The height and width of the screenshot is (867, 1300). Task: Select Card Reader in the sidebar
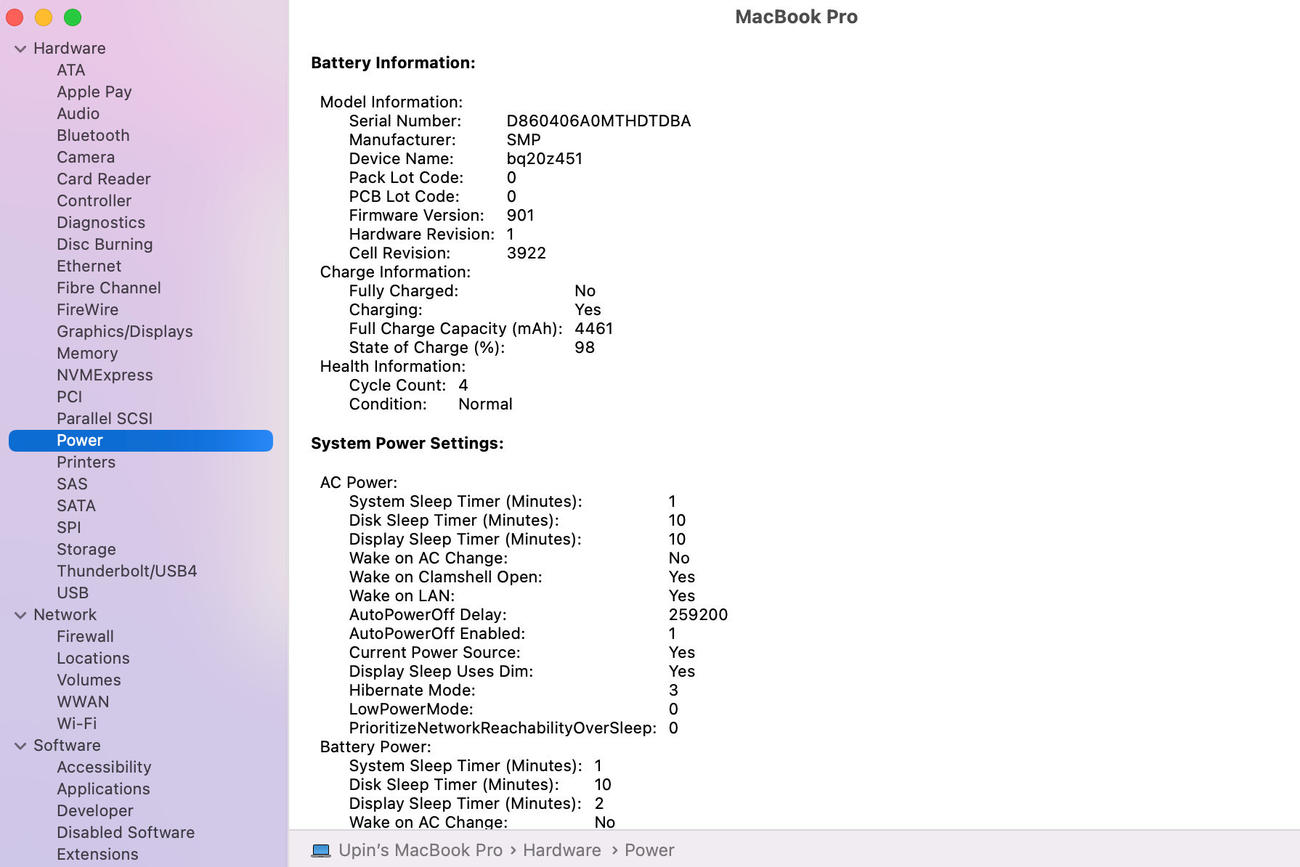103,179
